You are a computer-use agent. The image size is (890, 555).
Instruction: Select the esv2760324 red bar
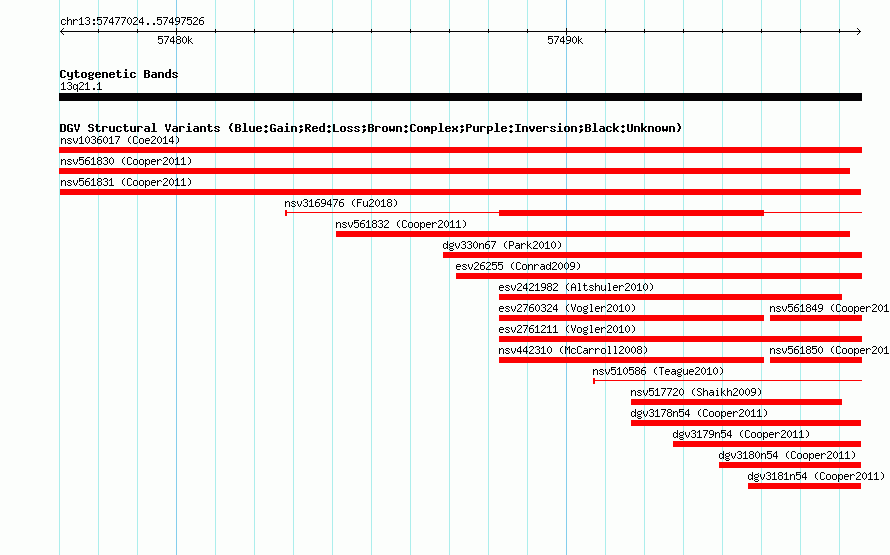tap(631, 318)
